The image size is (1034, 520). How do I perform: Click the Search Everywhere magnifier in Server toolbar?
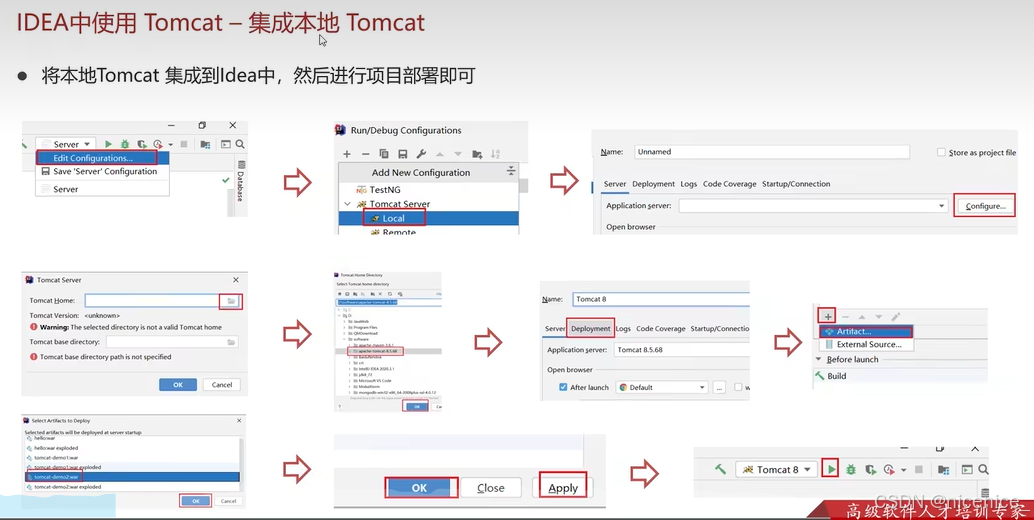tap(240, 144)
